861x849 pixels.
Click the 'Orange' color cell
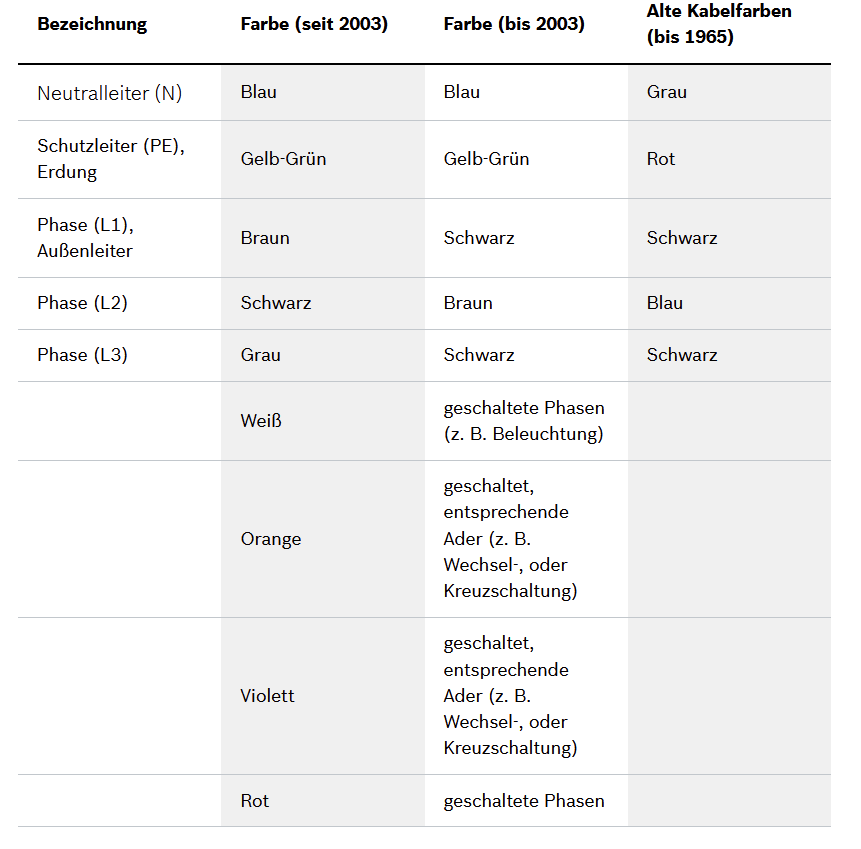pyautogui.click(x=271, y=539)
